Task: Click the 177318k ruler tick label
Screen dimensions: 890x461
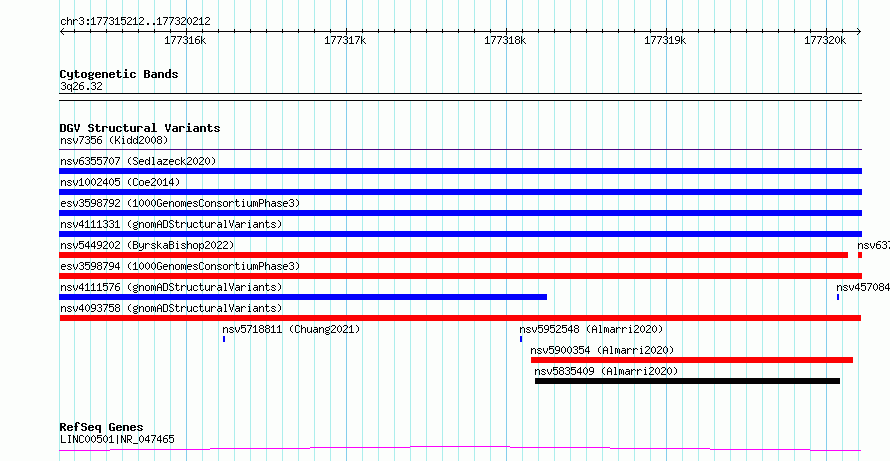Action: 506,40
